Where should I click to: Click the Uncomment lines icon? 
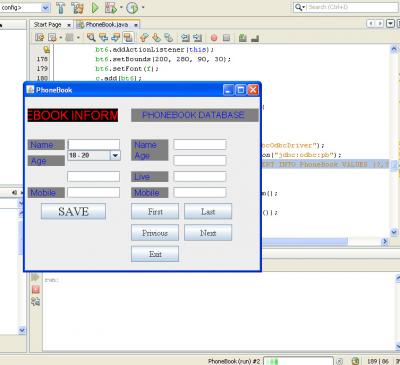(x=255, y=38)
